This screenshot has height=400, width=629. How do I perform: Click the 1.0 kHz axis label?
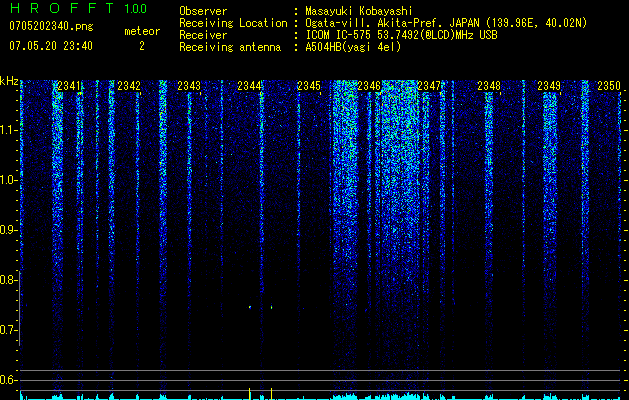(8, 180)
